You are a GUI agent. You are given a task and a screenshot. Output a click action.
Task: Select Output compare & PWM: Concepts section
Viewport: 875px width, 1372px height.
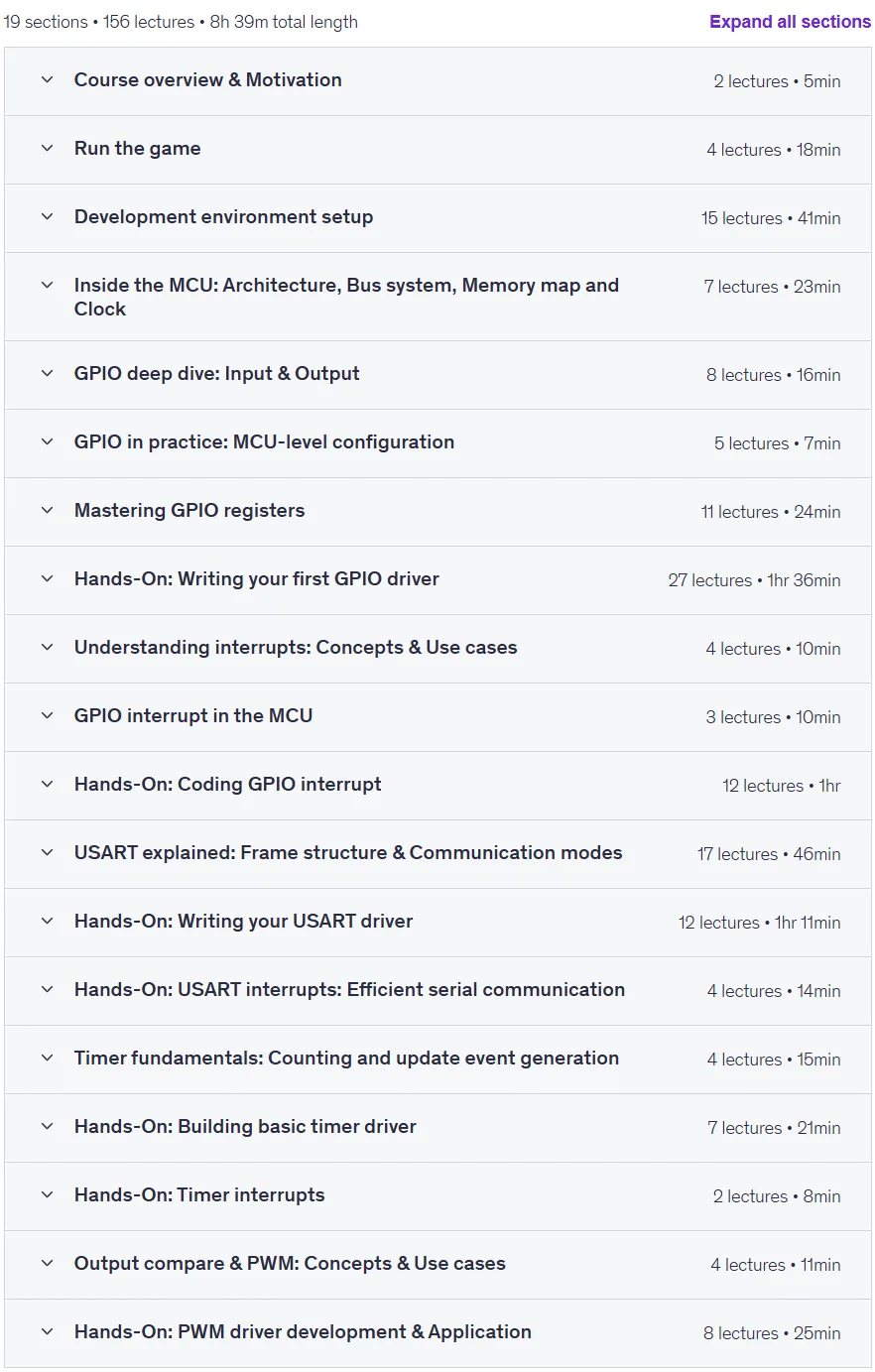click(290, 1264)
